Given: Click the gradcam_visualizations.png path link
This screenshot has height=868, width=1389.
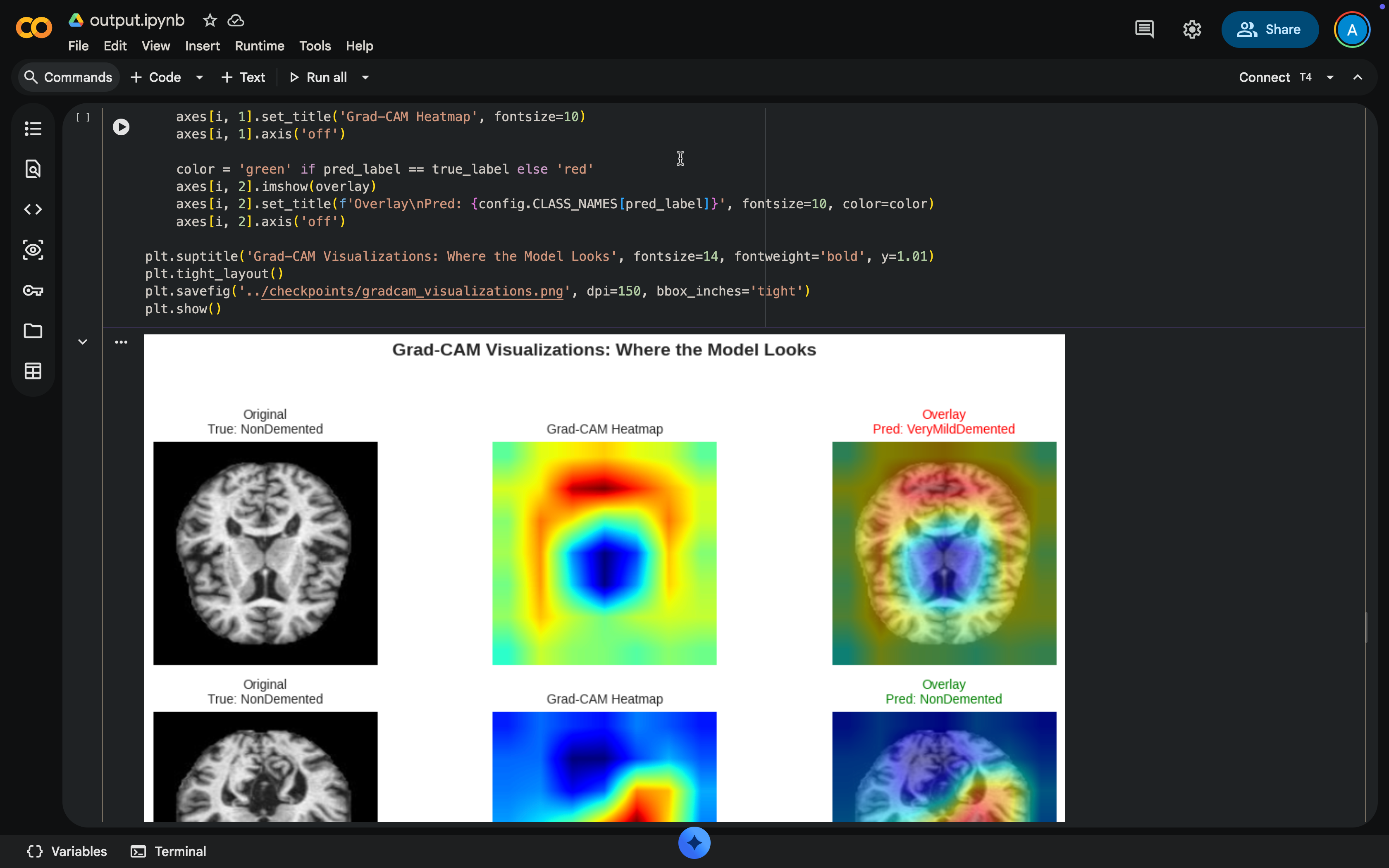Looking at the screenshot, I should [412, 292].
